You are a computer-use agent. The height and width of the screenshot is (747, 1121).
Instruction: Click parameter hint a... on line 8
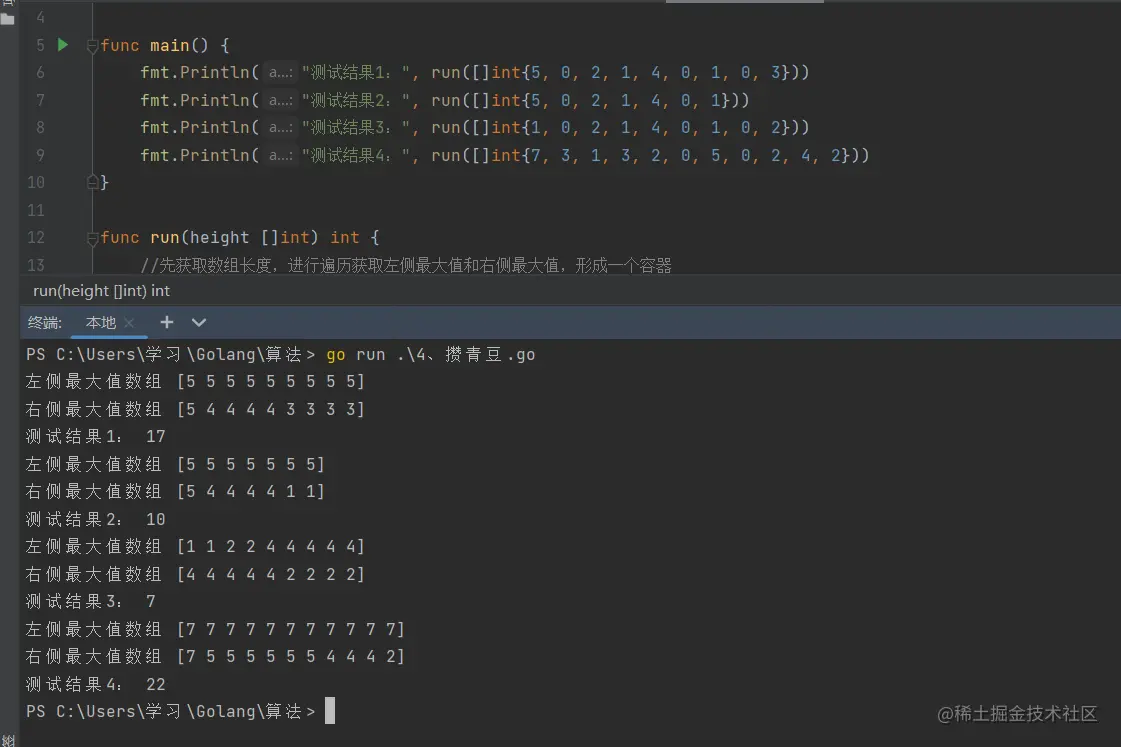click(280, 127)
